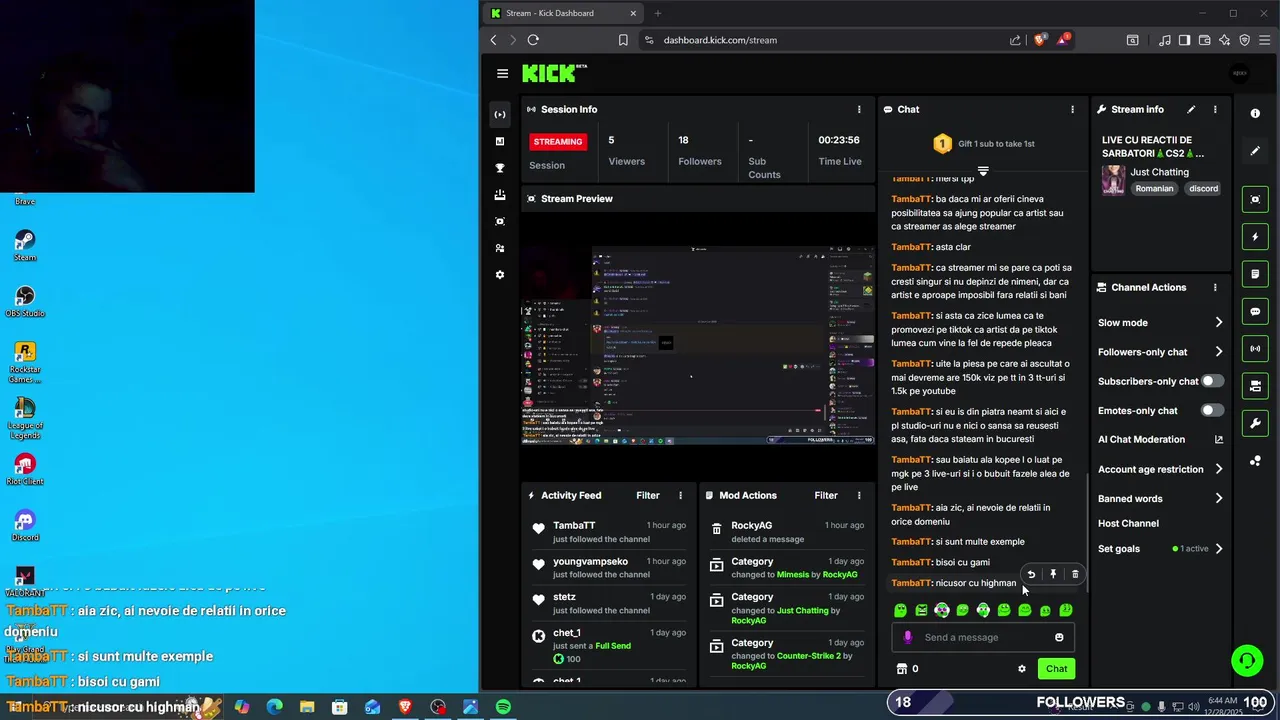Screen dimensions: 1280x720
Task: Open the emoji picker in message box
Action: pyautogui.click(x=1059, y=637)
